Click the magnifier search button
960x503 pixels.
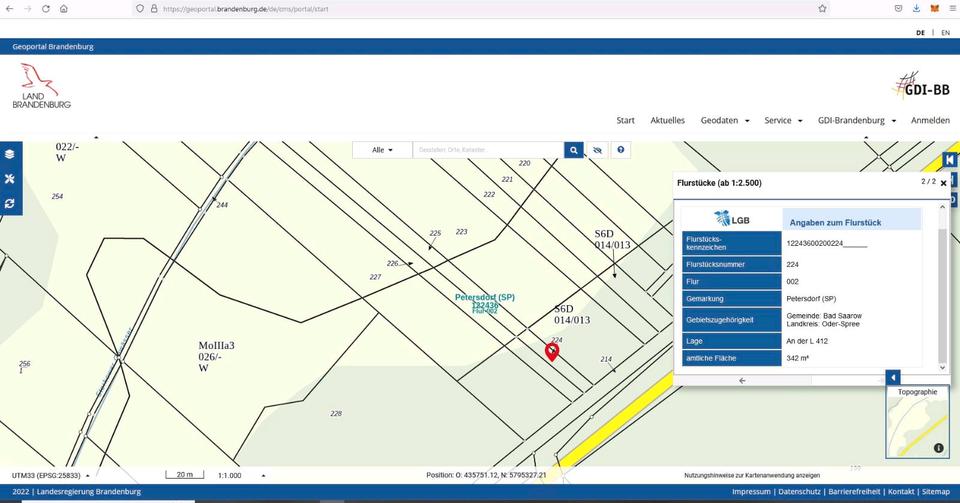click(x=573, y=150)
